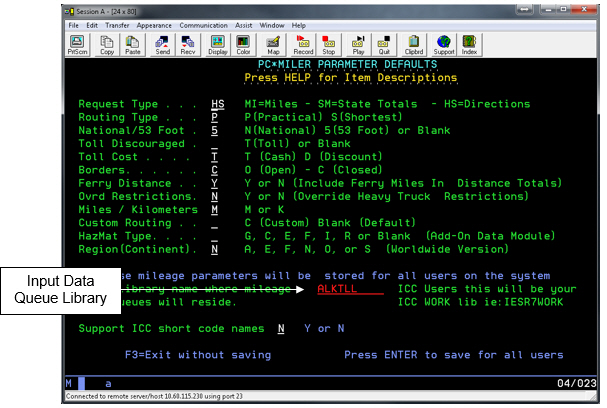Image resolution: width=607 pixels, height=408 pixels.
Task: Open the Support globe icon
Action: point(444,45)
